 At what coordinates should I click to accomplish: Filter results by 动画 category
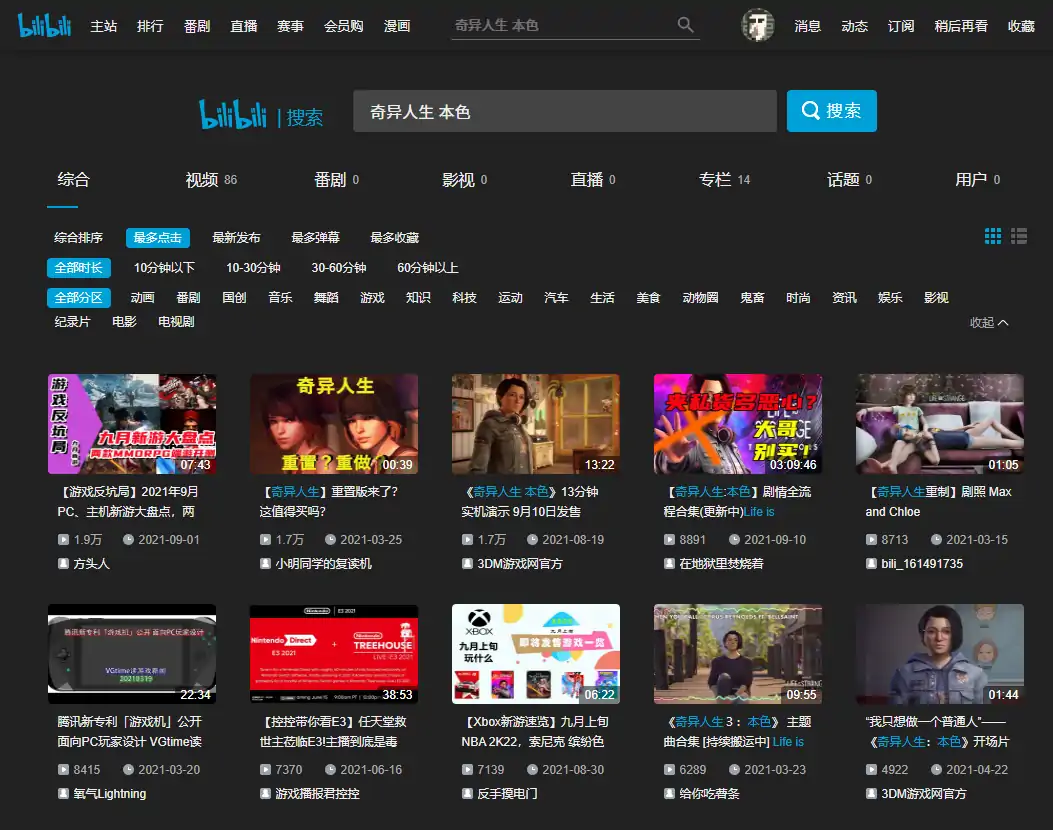(142, 297)
